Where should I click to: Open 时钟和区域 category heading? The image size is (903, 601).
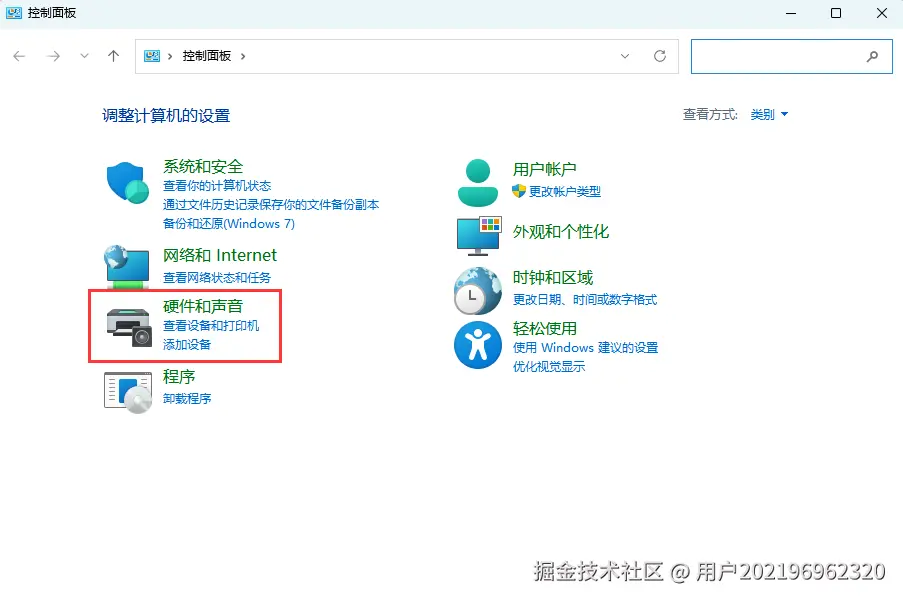tap(552, 278)
